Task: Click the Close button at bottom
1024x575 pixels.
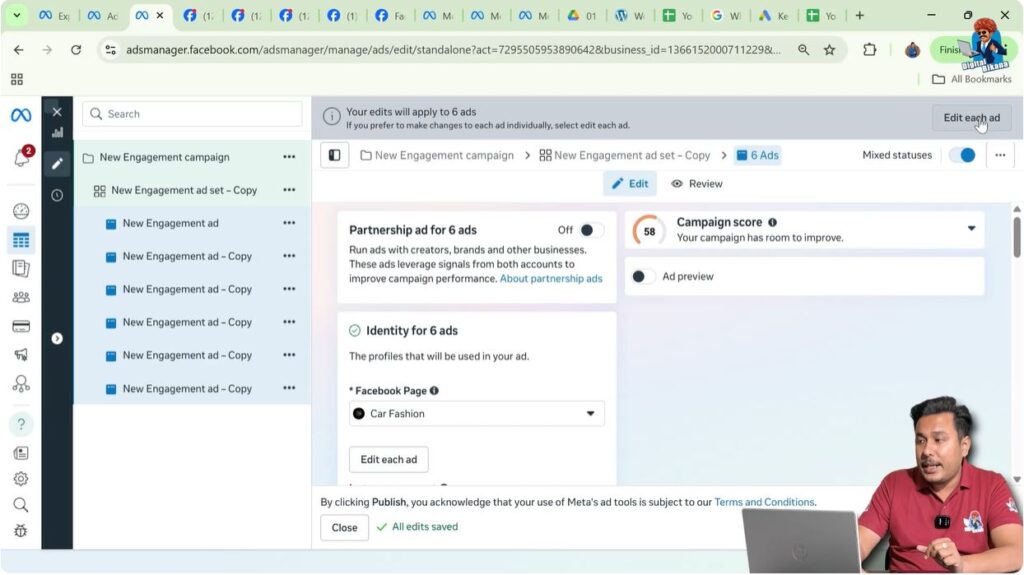Action: [344, 527]
